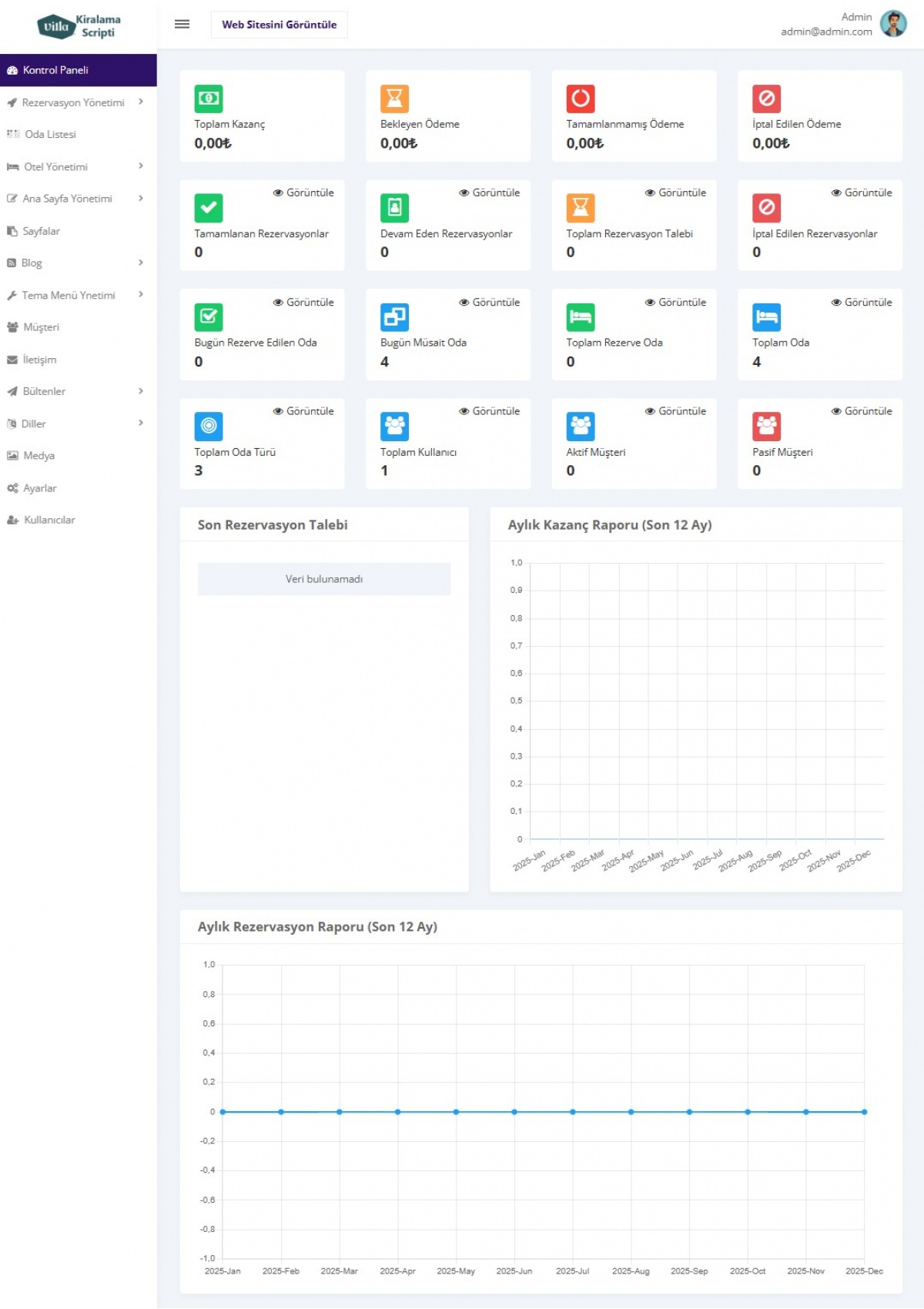Click the Web Sitesini Görüntüle button

[x=279, y=25]
